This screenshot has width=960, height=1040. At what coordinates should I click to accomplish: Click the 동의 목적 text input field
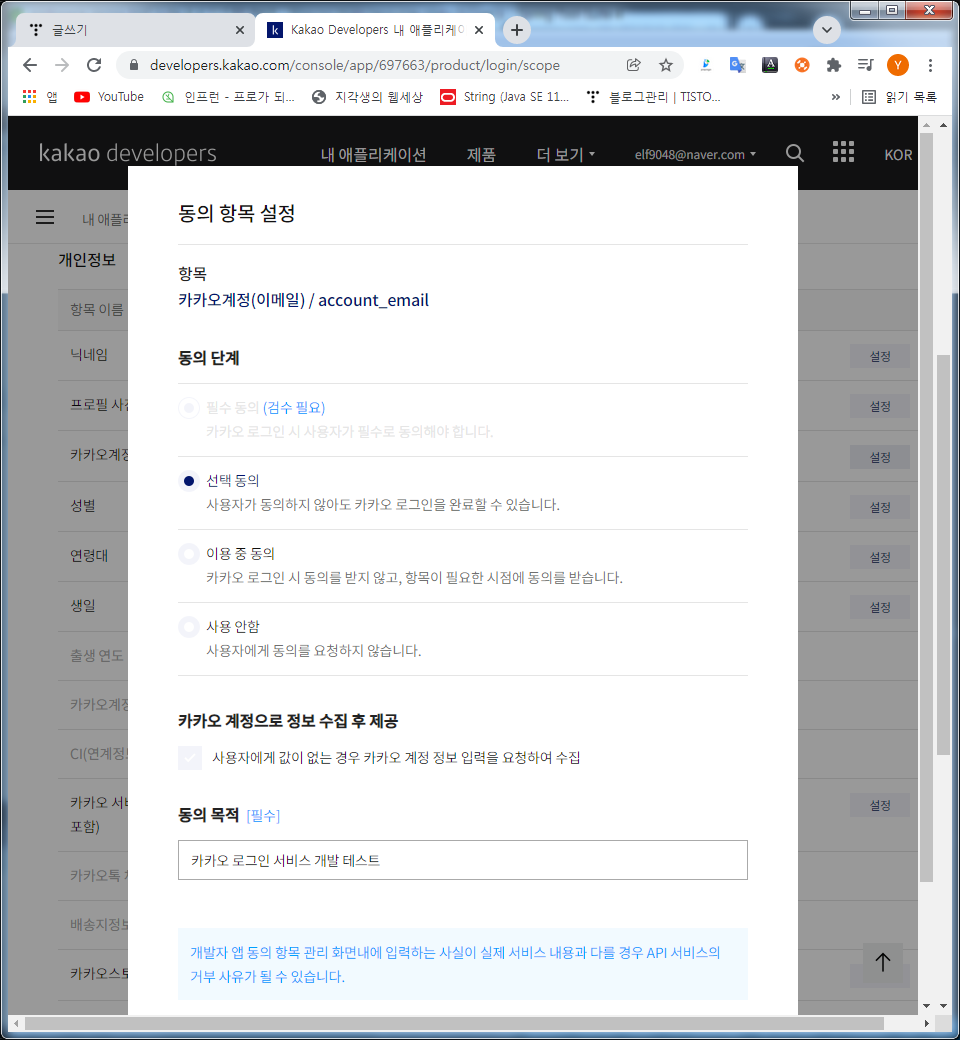pos(462,860)
